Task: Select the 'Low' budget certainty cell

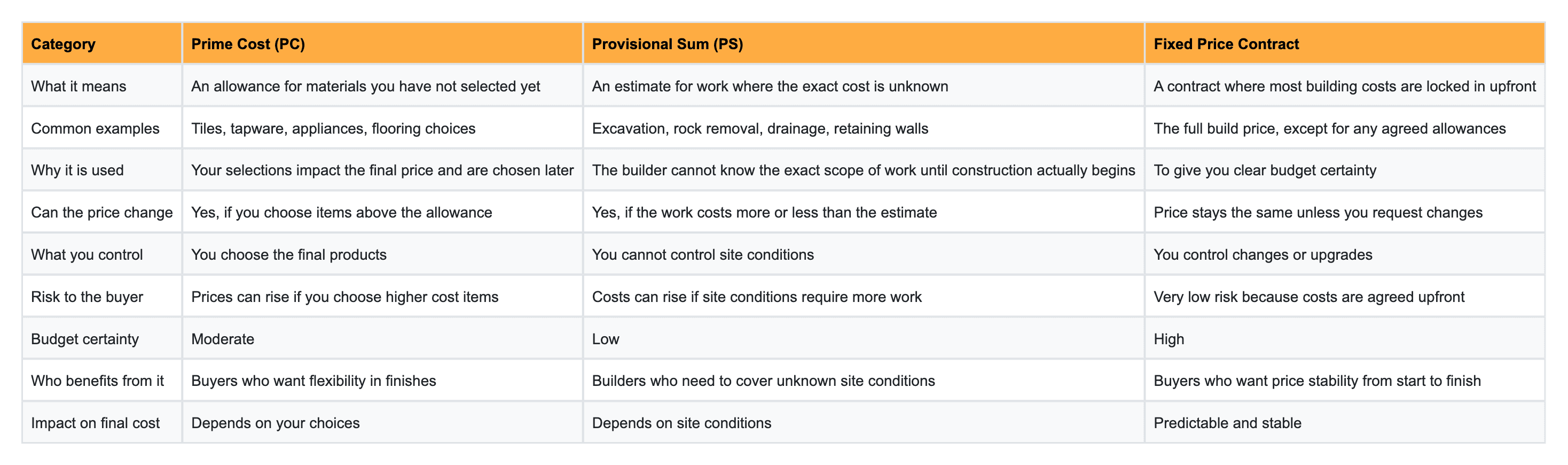Action: tap(606, 339)
